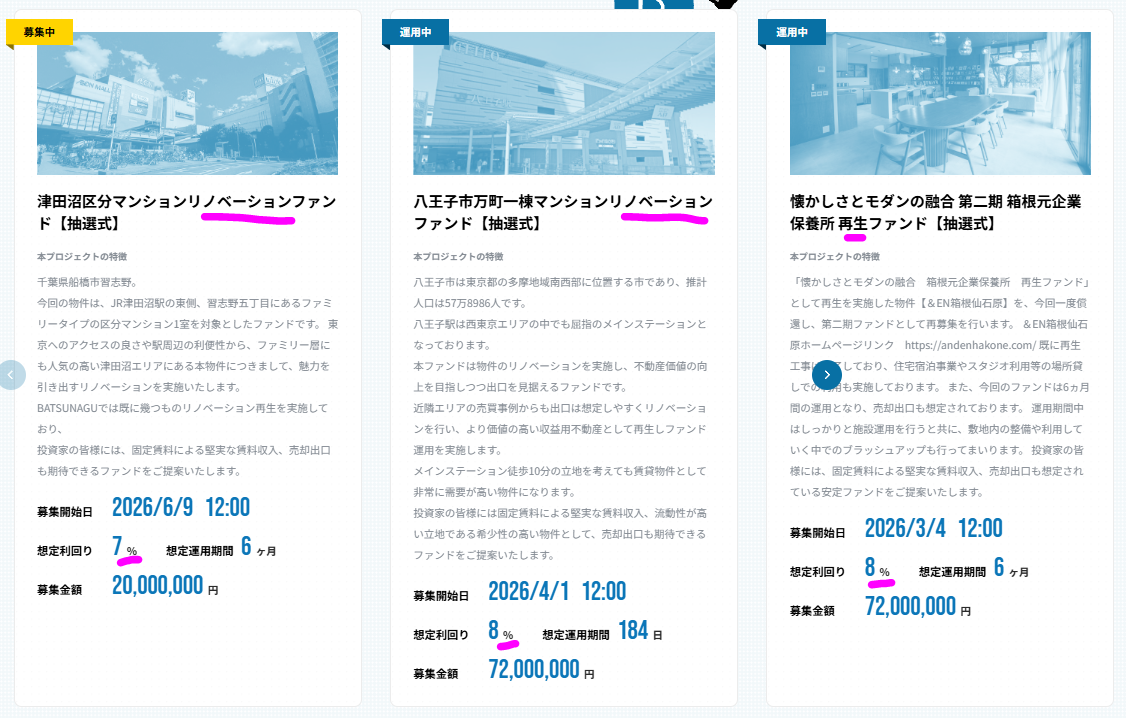Click 本プロジェクトの特徴 heading on 津田沼 card
1126x718 pixels.
click(82, 256)
